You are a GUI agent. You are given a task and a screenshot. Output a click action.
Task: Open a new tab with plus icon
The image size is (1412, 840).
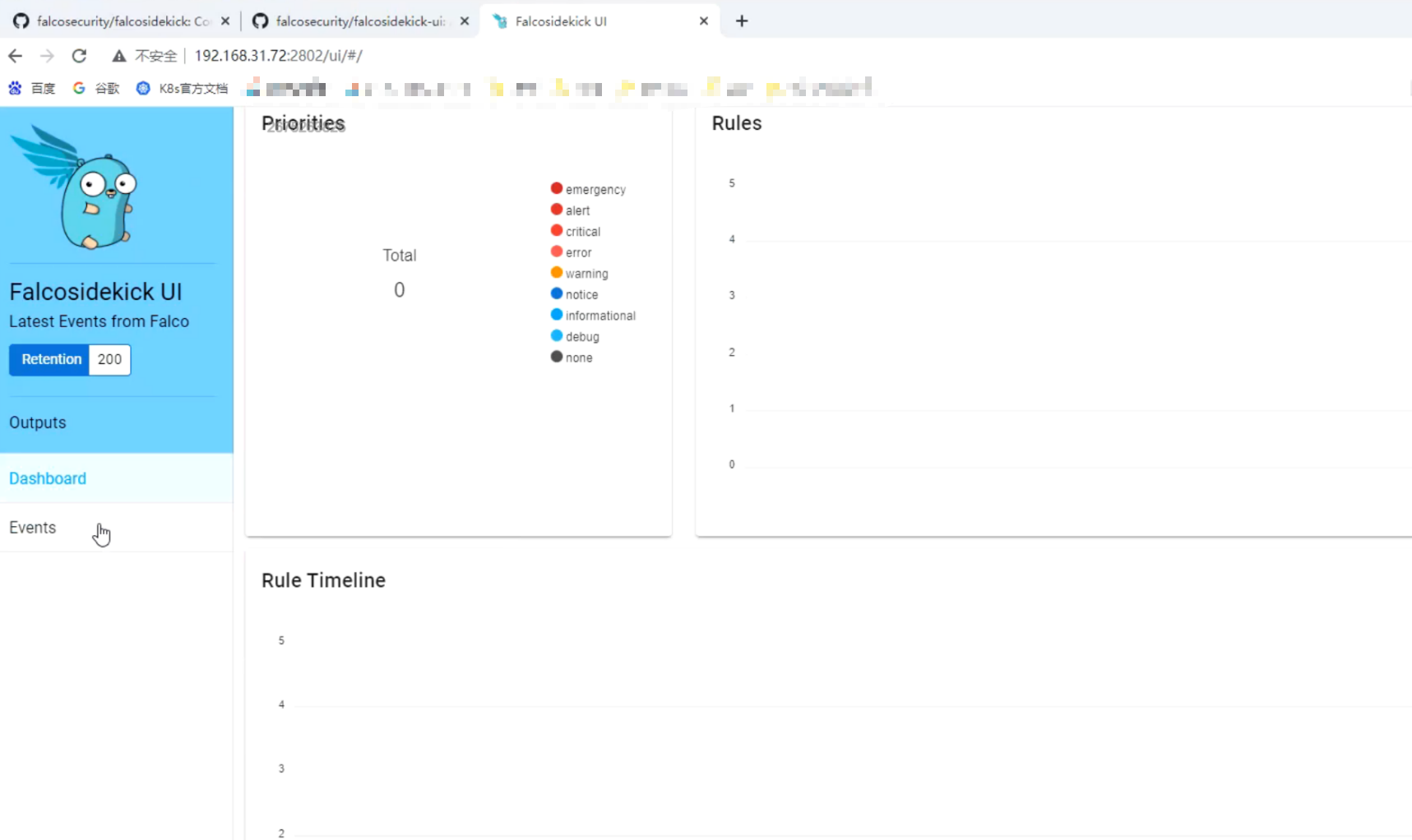pos(742,21)
